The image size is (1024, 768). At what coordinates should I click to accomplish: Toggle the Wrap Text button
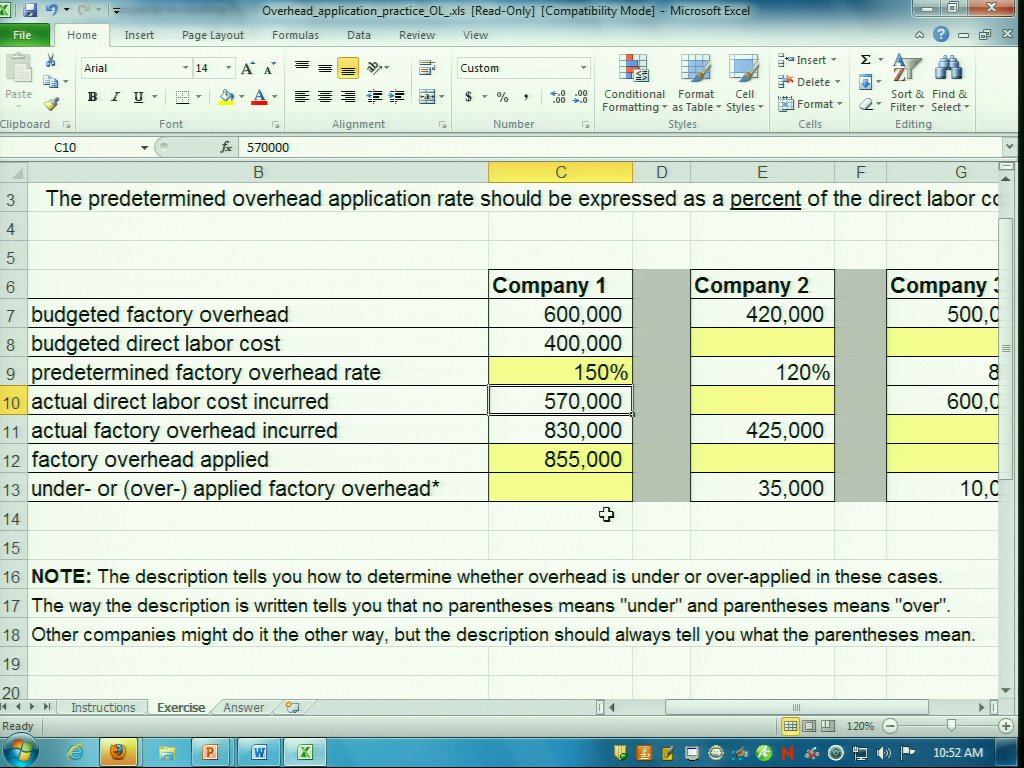tap(427, 68)
